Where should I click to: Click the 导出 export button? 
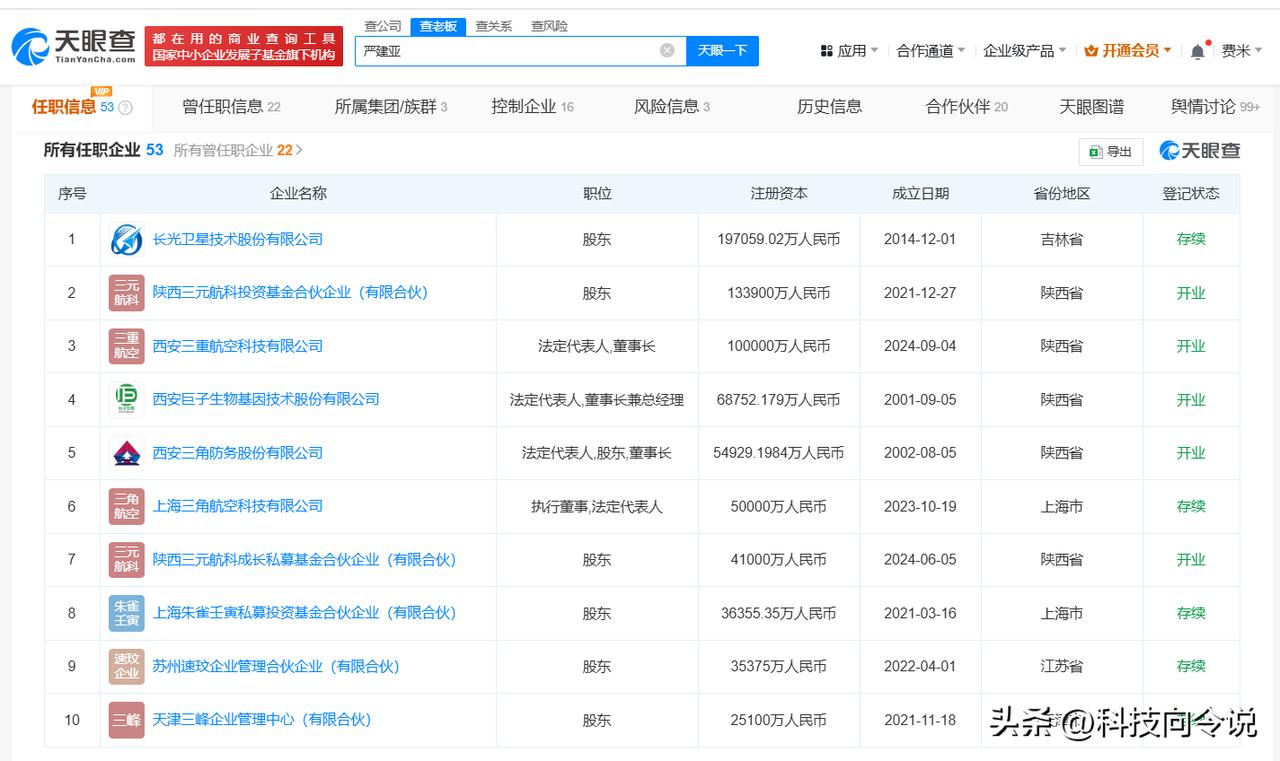click(1111, 151)
